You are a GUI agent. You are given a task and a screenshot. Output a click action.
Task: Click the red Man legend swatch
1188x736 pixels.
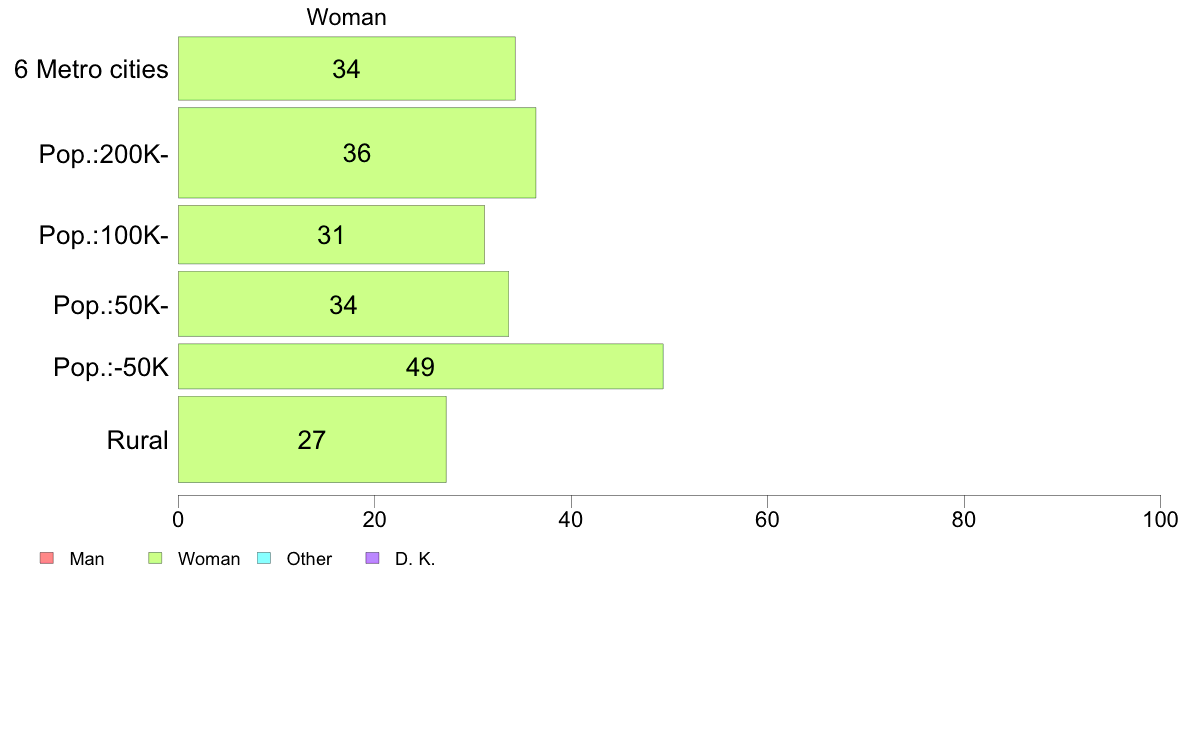pyautogui.click(x=47, y=559)
